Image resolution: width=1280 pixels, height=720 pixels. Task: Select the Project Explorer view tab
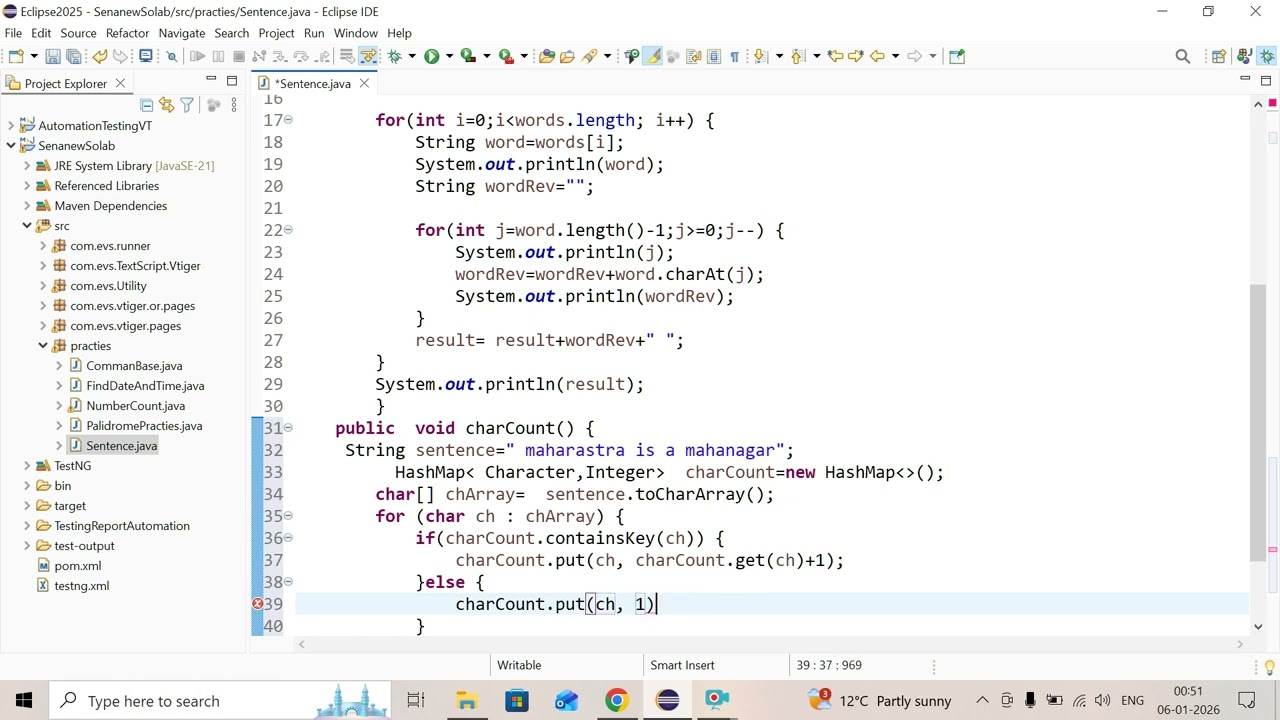tap(66, 84)
